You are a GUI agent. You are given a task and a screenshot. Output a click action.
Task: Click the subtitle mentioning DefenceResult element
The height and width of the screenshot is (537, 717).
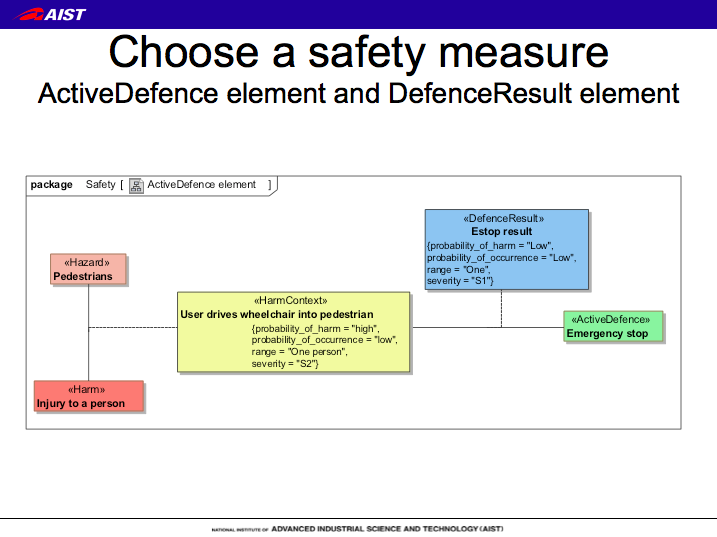point(358,94)
